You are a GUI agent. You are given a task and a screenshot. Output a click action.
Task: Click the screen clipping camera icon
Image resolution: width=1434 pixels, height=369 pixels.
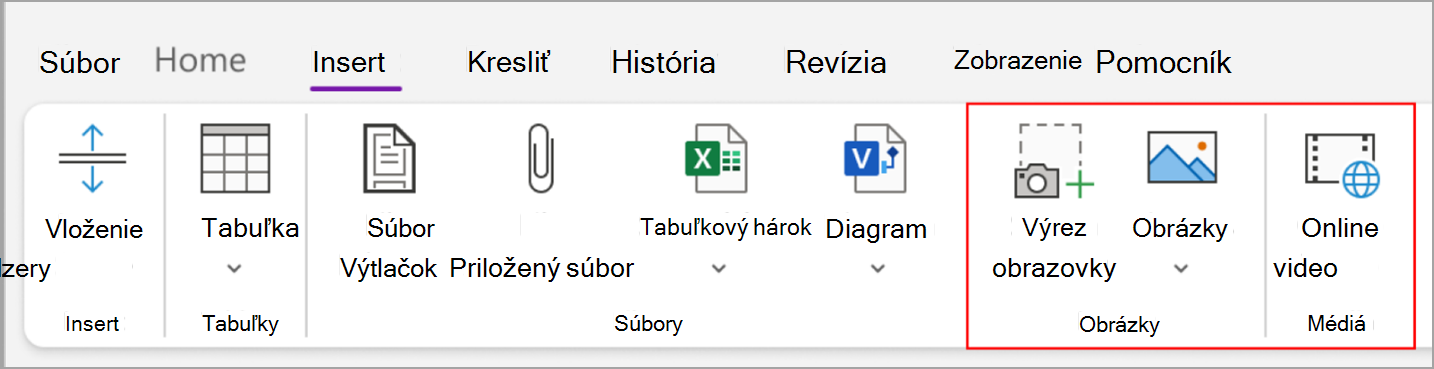1054,160
